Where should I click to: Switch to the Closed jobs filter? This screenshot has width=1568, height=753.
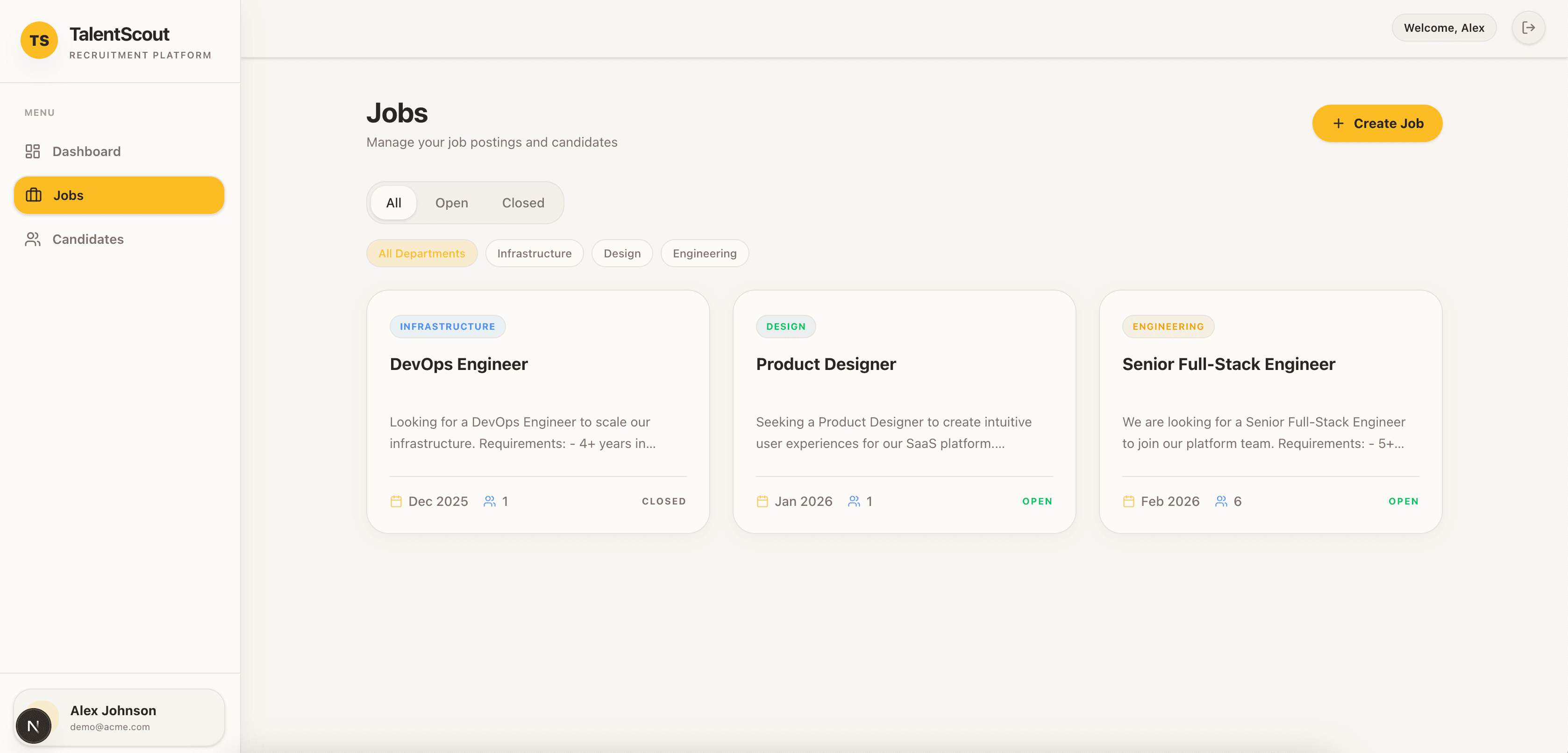tap(522, 203)
